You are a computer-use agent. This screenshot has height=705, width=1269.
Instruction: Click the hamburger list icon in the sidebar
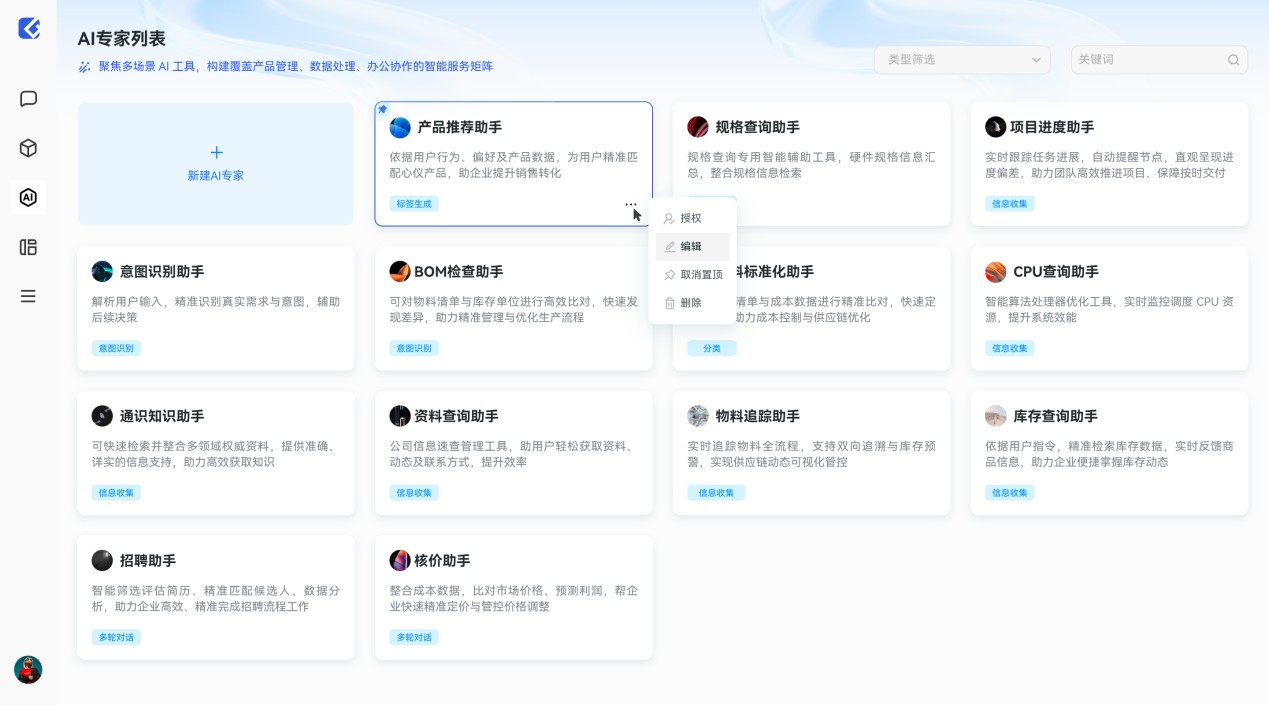point(28,295)
